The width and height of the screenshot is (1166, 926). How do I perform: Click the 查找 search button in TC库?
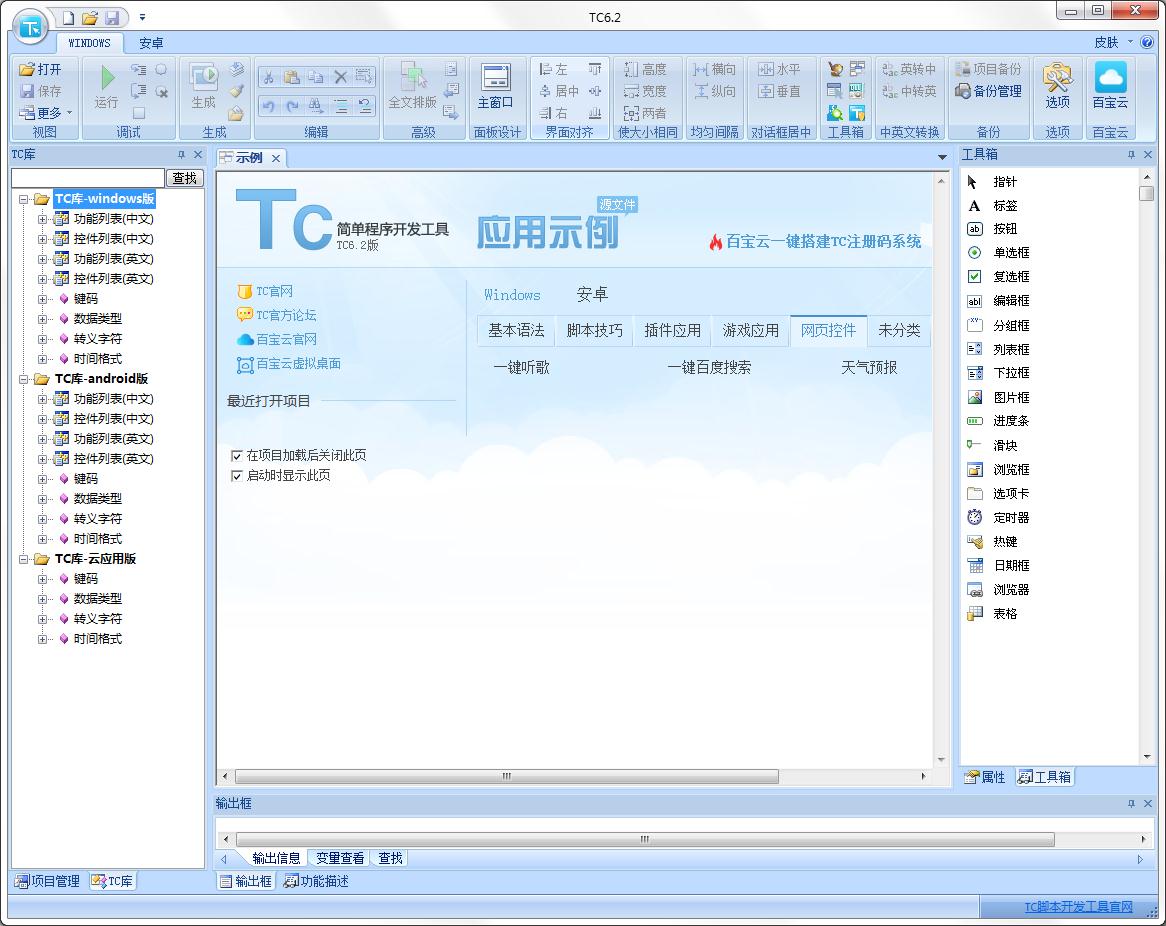pos(184,178)
